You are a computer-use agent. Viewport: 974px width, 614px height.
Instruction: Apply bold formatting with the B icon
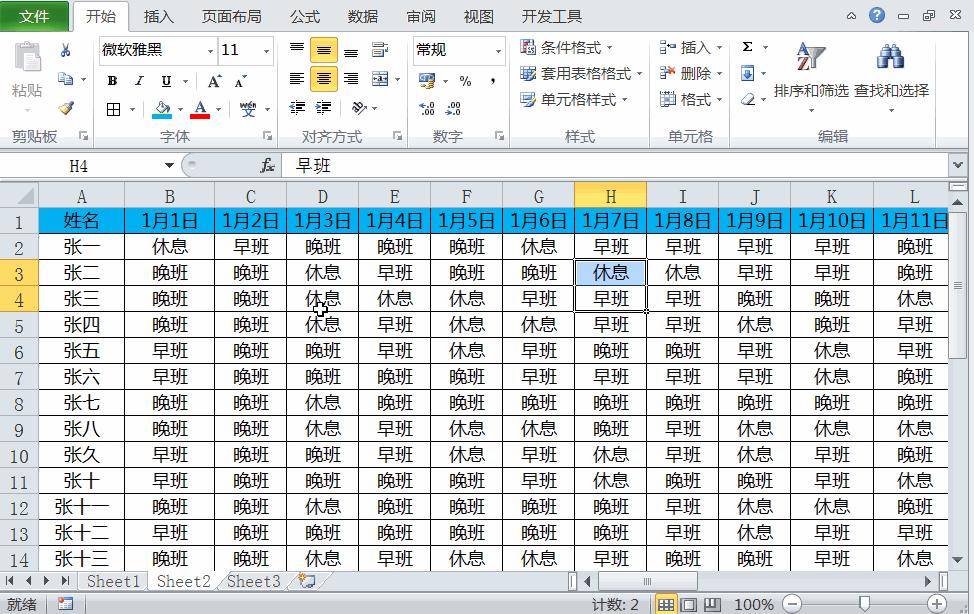tap(111, 80)
